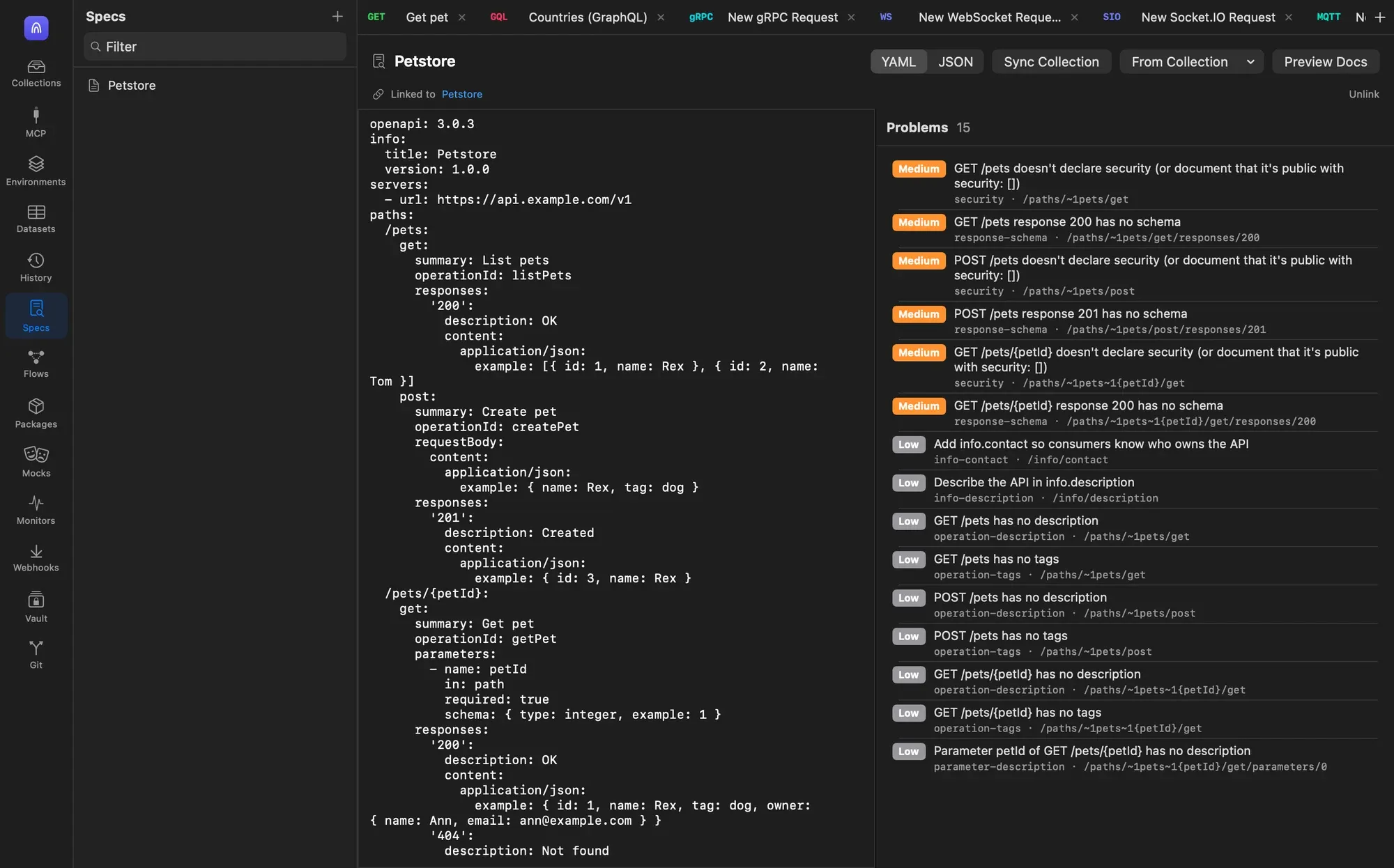1394x868 pixels.
Task: Click in the YAML editor on openapi line
Action: [422, 124]
